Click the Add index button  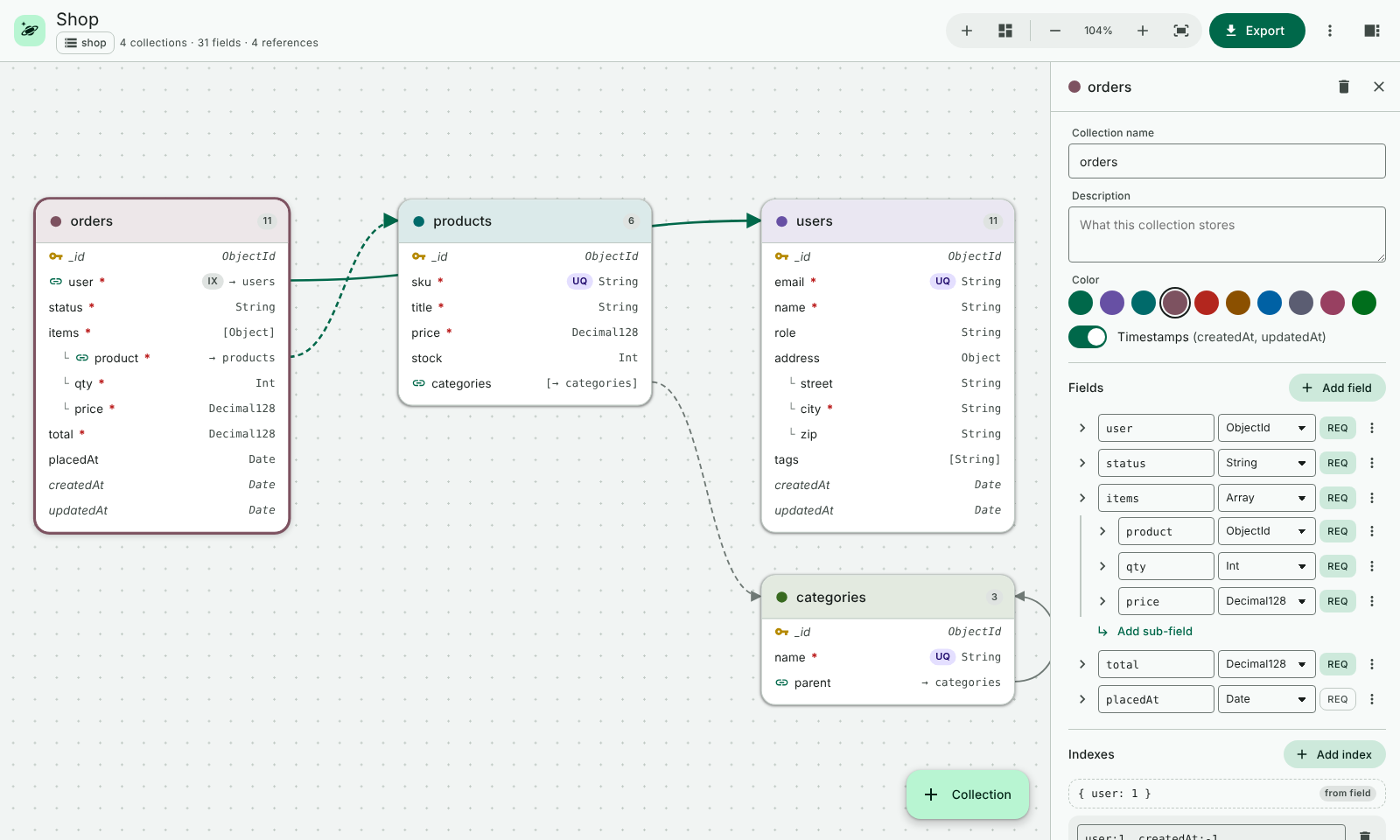point(1334,754)
